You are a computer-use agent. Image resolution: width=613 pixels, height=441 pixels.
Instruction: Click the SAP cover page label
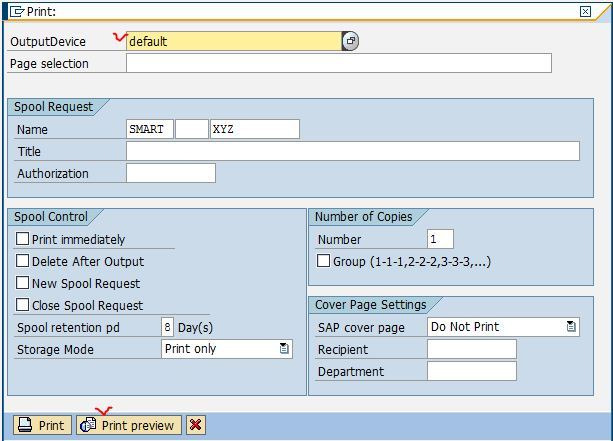click(x=361, y=328)
